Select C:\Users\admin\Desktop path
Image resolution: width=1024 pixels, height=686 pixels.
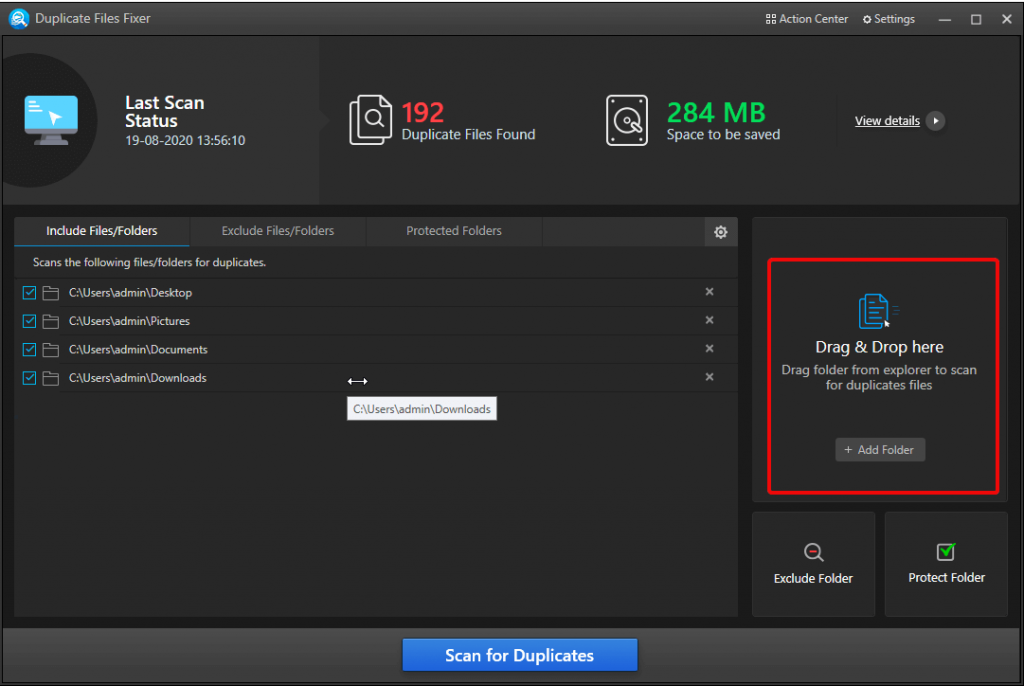pyautogui.click(x=131, y=293)
